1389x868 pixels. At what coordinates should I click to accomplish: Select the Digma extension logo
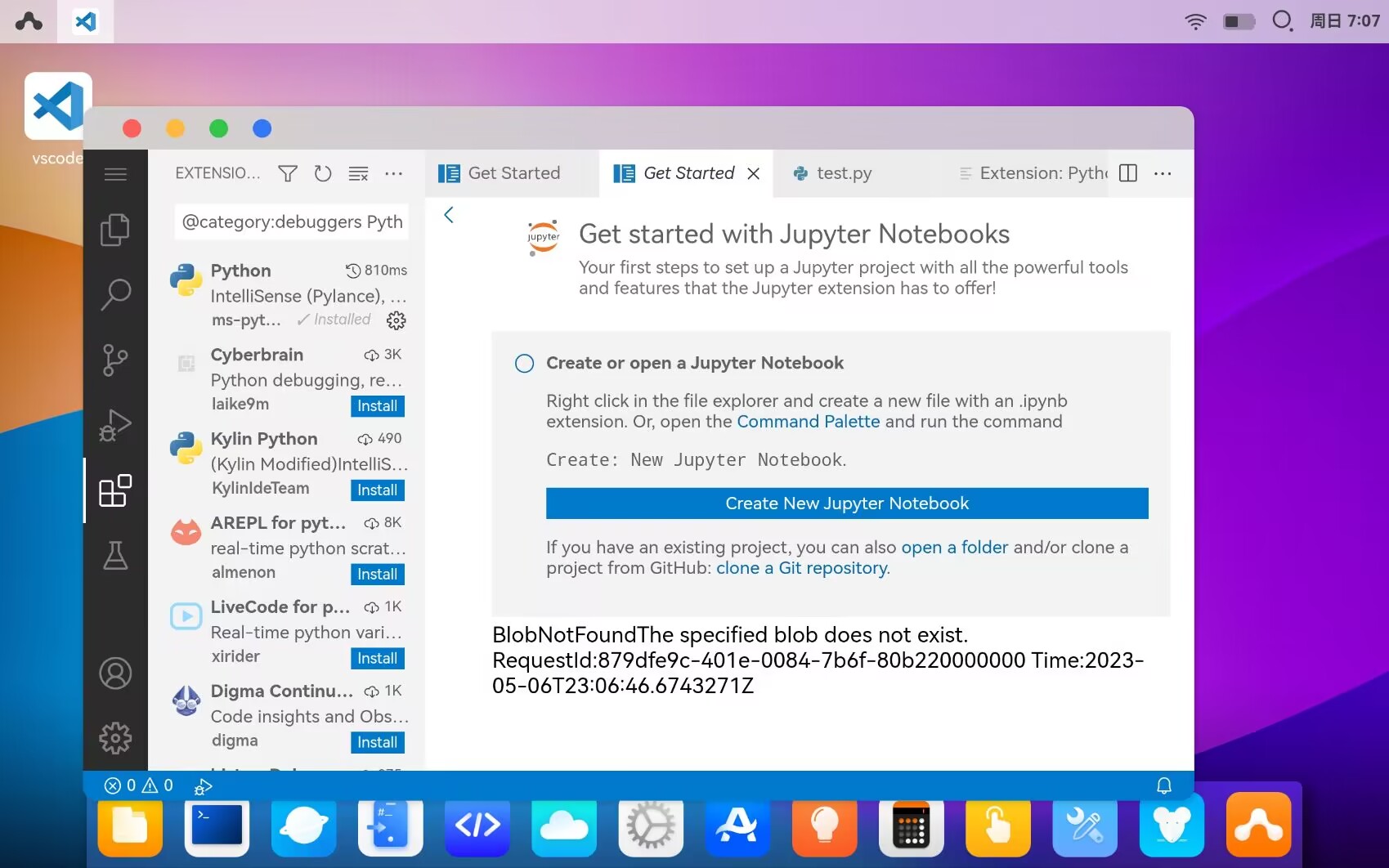(186, 700)
